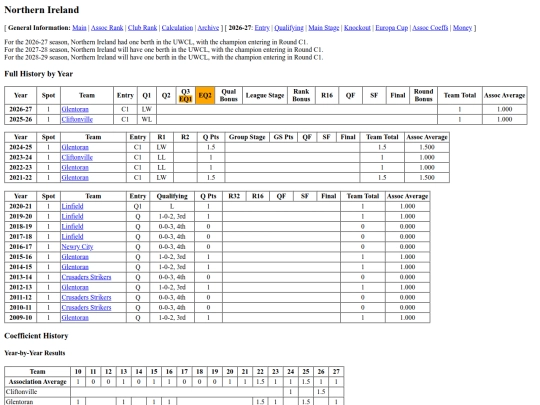
Task: Select the 27 column header in coefficient table
Action: 336,372
